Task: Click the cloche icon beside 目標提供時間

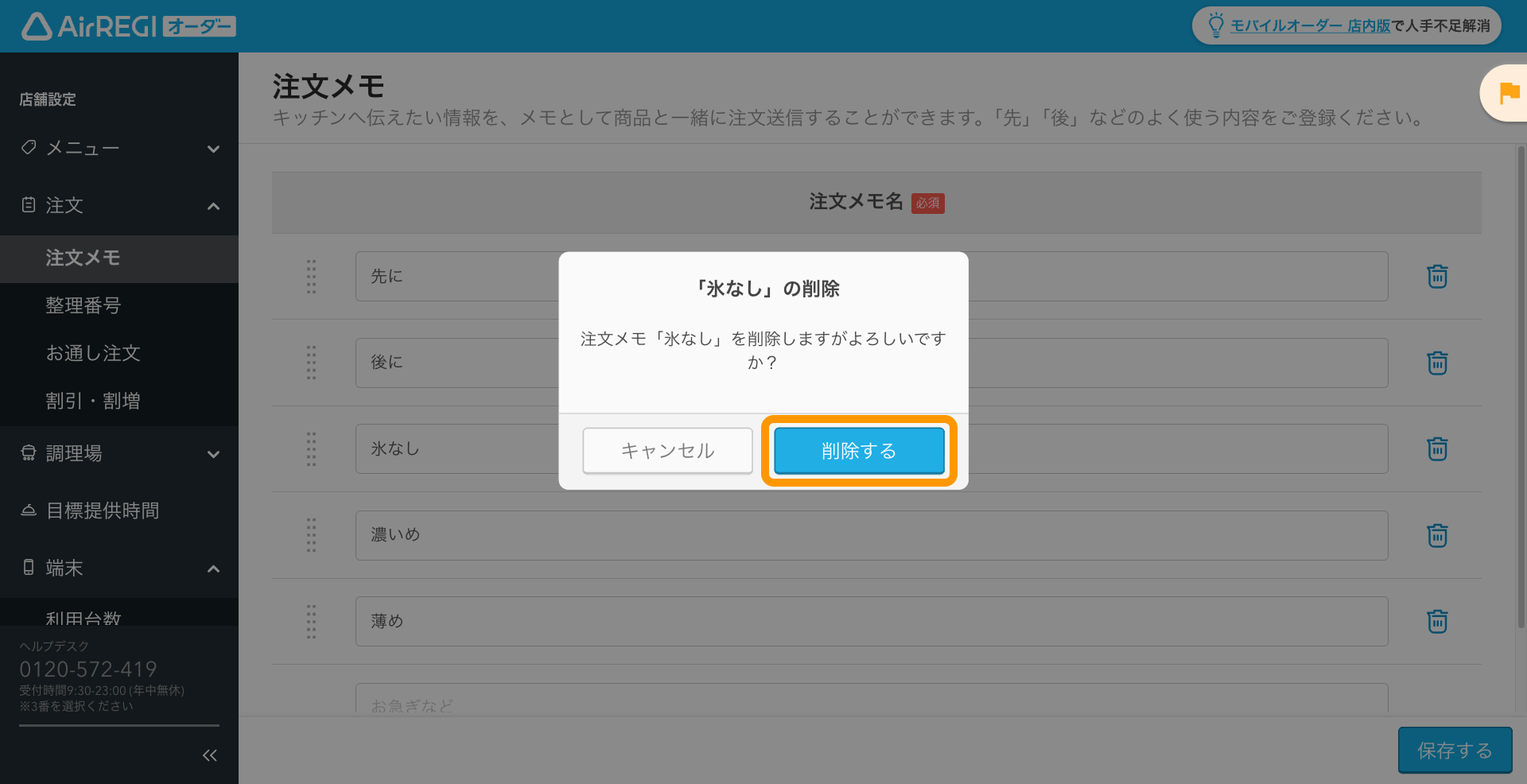Action: pyautogui.click(x=29, y=510)
